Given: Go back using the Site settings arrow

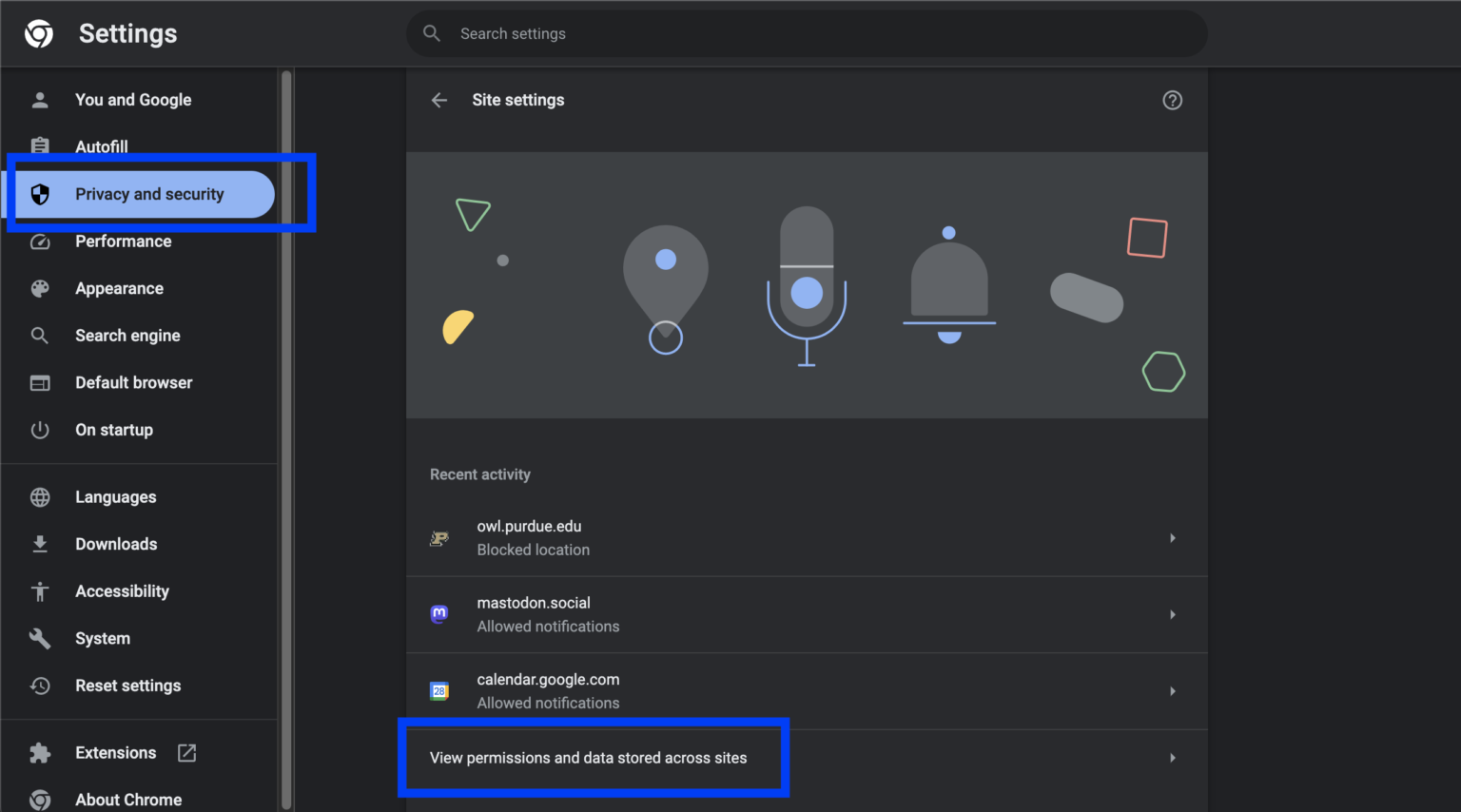Looking at the screenshot, I should 438,100.
